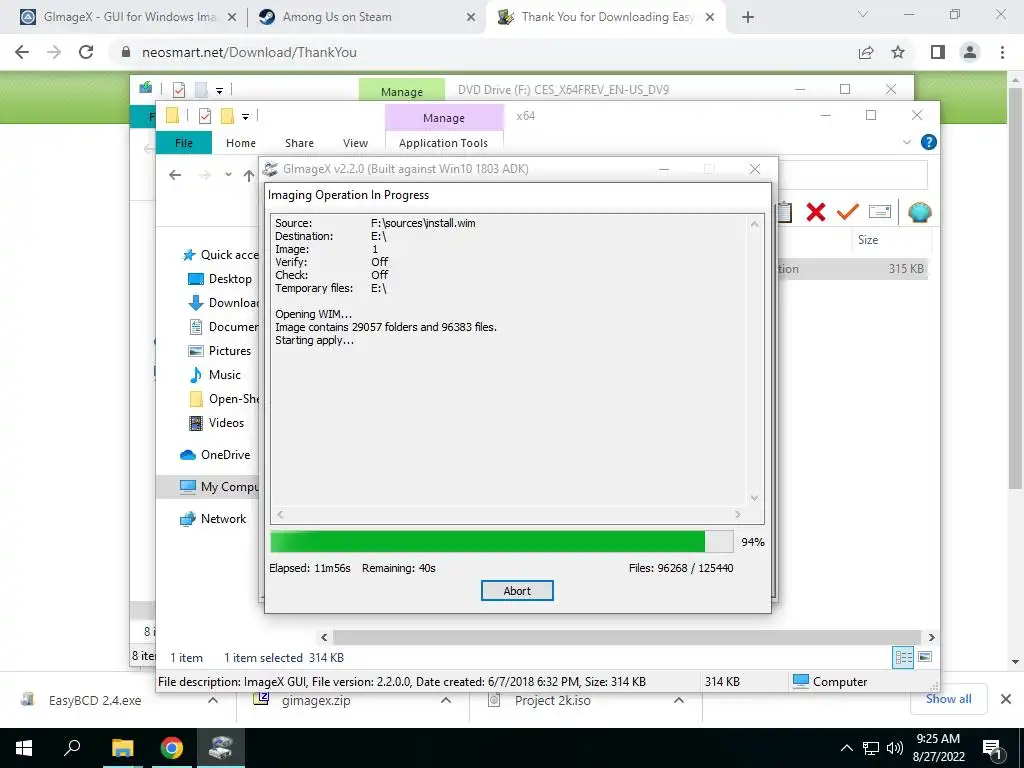
Task: Open the volume control in system tray
Action: tap(895, 748)
